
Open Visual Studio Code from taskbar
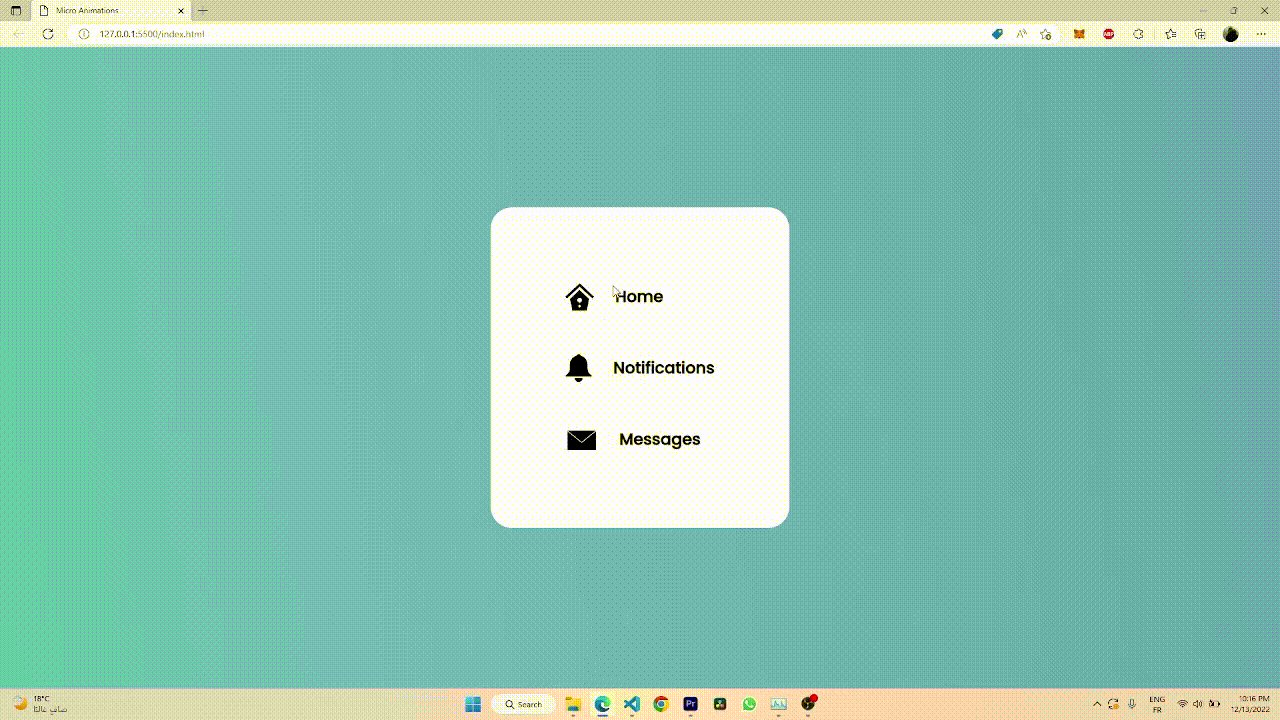tap(631, 704)
